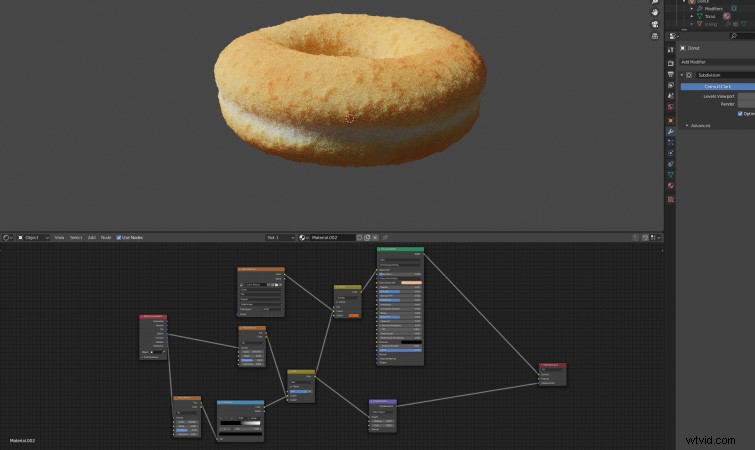This screenshot has width=755, height=450.
Task: Select the Material Output node header
Action: 552,365
